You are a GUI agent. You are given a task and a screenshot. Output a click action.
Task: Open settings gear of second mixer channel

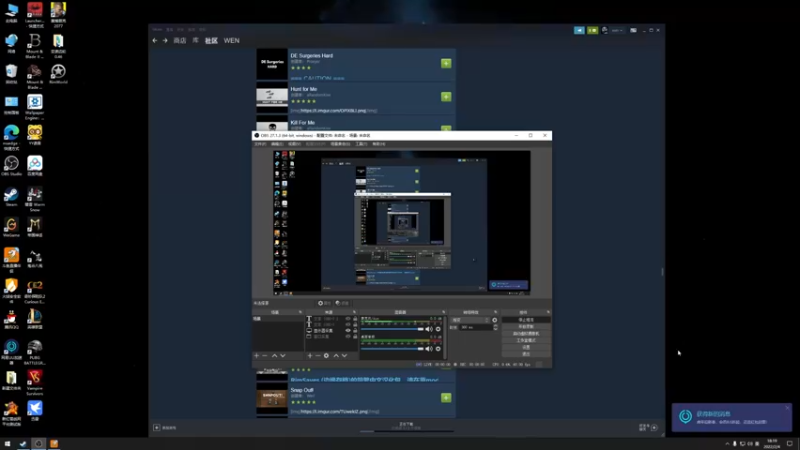[x=438, y=349]
